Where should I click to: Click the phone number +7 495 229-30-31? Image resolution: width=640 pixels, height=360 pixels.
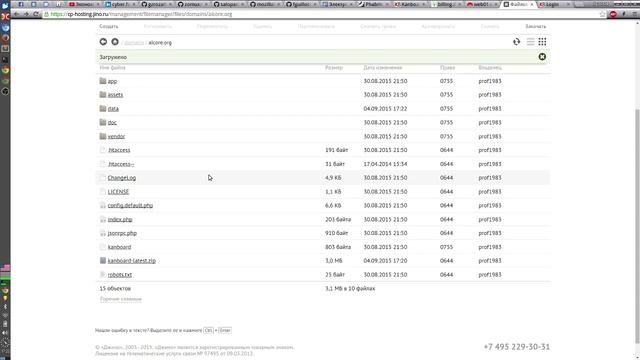[517, 347]
